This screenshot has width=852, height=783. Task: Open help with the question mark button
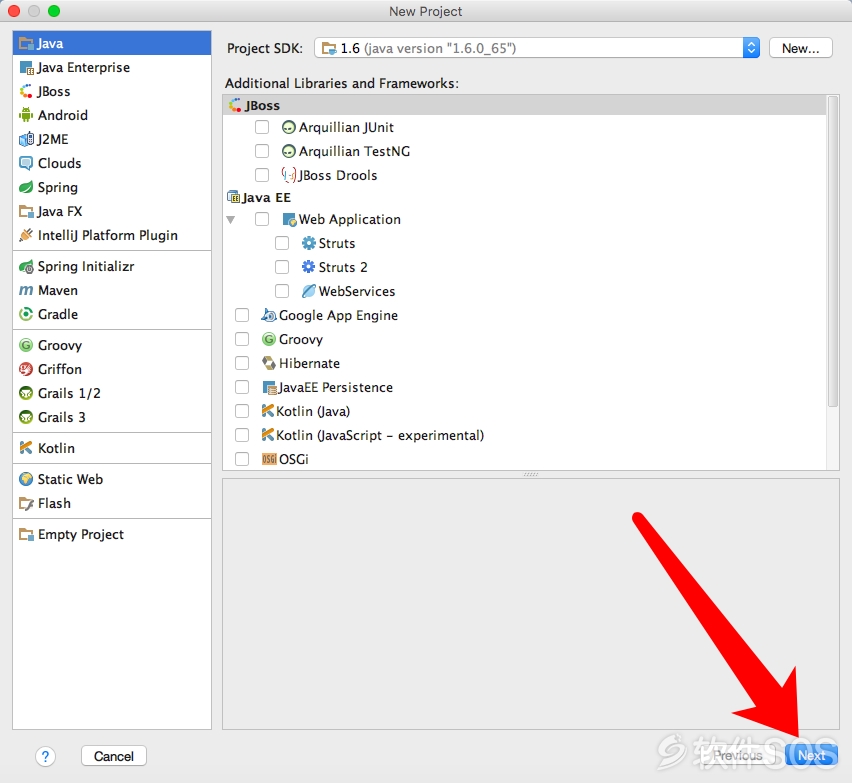tap(46, 756)
